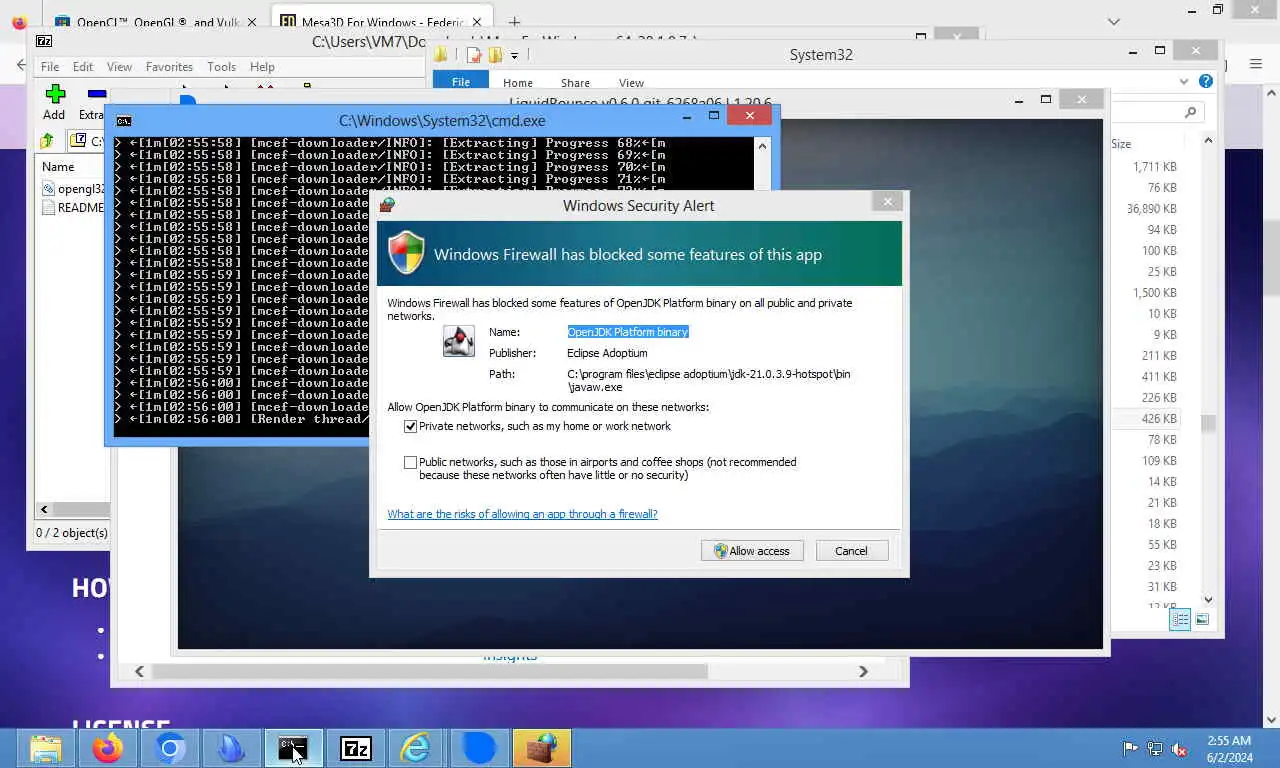Click the network tray icon
This screenshot has height=768, width=1280.
(1155, 748)
